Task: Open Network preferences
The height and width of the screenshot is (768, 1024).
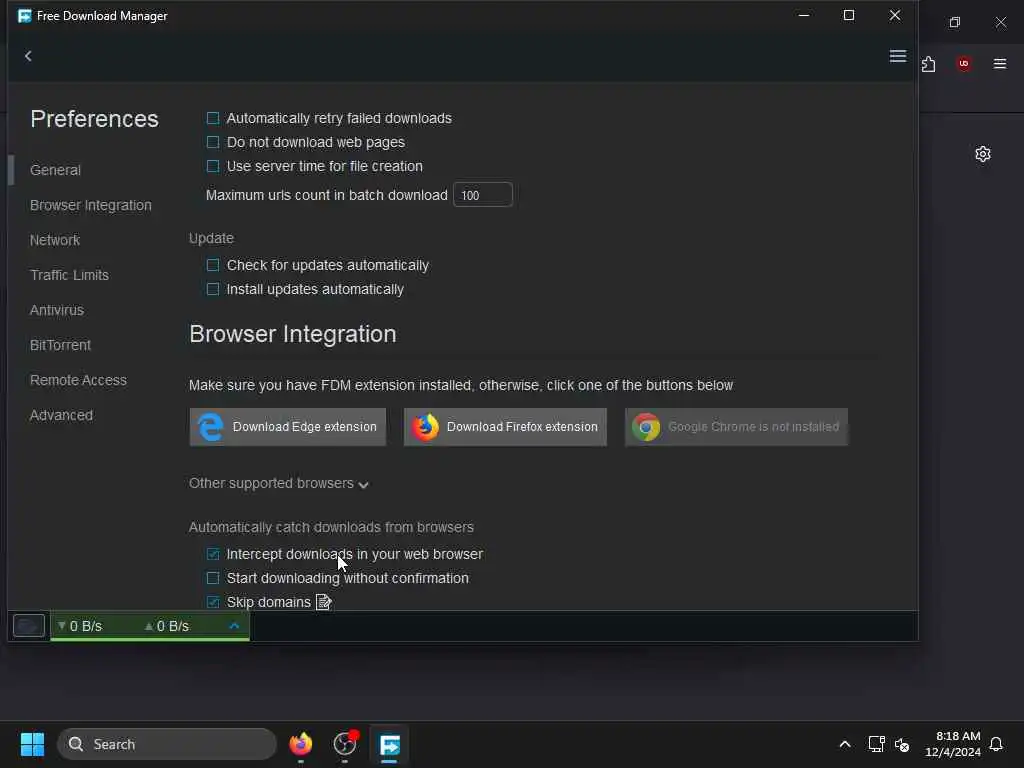Action: 55,240
